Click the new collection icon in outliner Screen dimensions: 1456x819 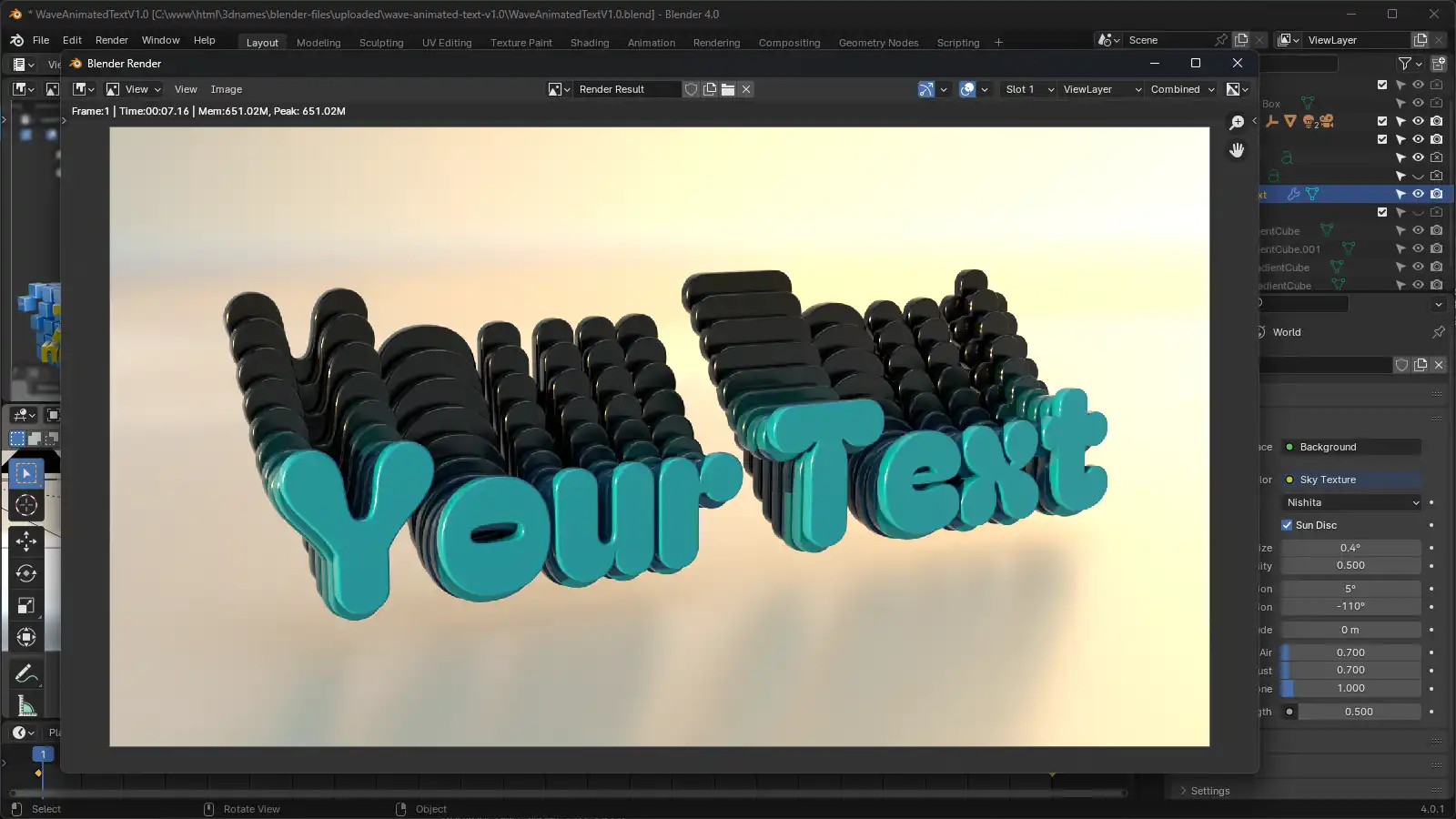coord(1439,64)
